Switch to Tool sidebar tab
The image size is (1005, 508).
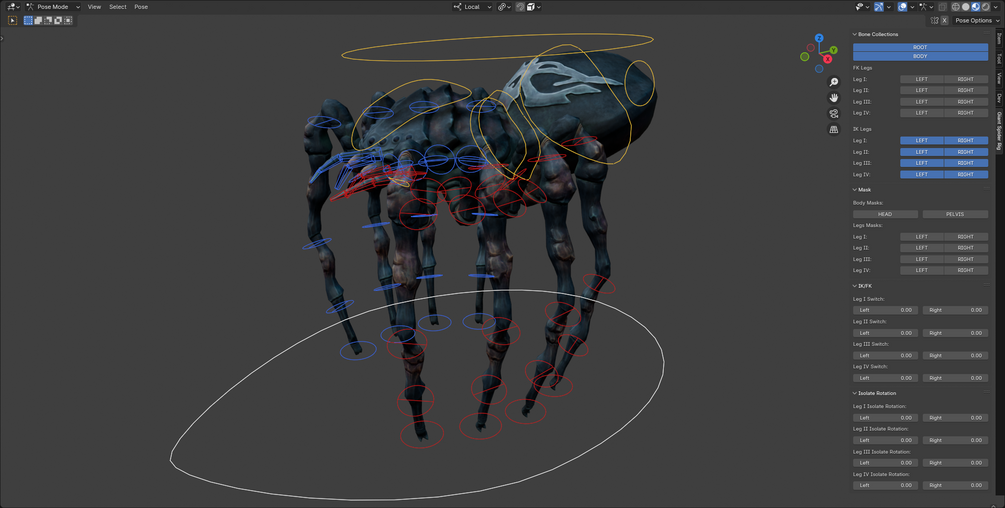(x=999, y=58)
